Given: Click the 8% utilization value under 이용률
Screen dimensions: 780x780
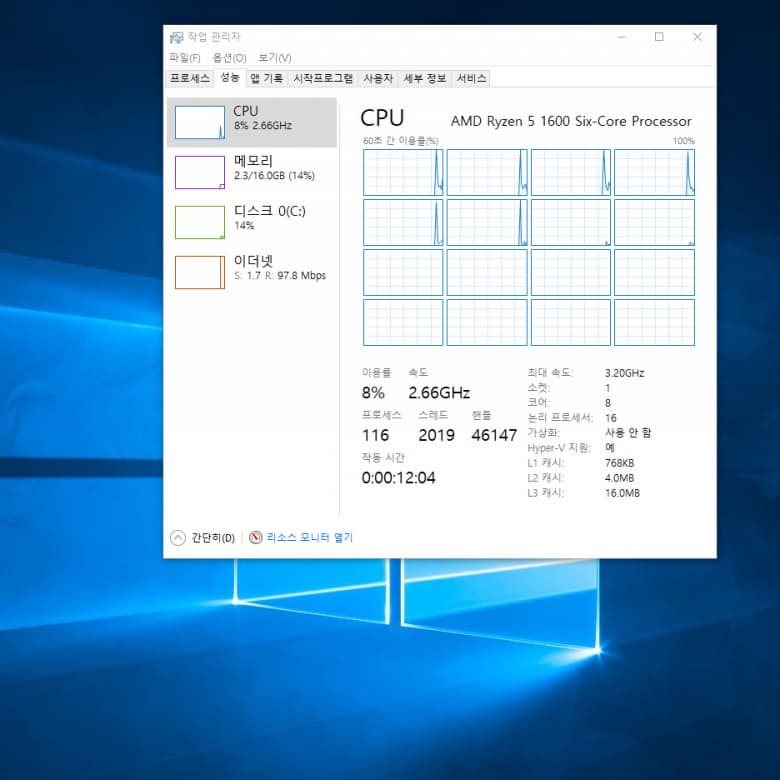Looking at the screenshot, I should pyautogui.click(x=373, y=393).
